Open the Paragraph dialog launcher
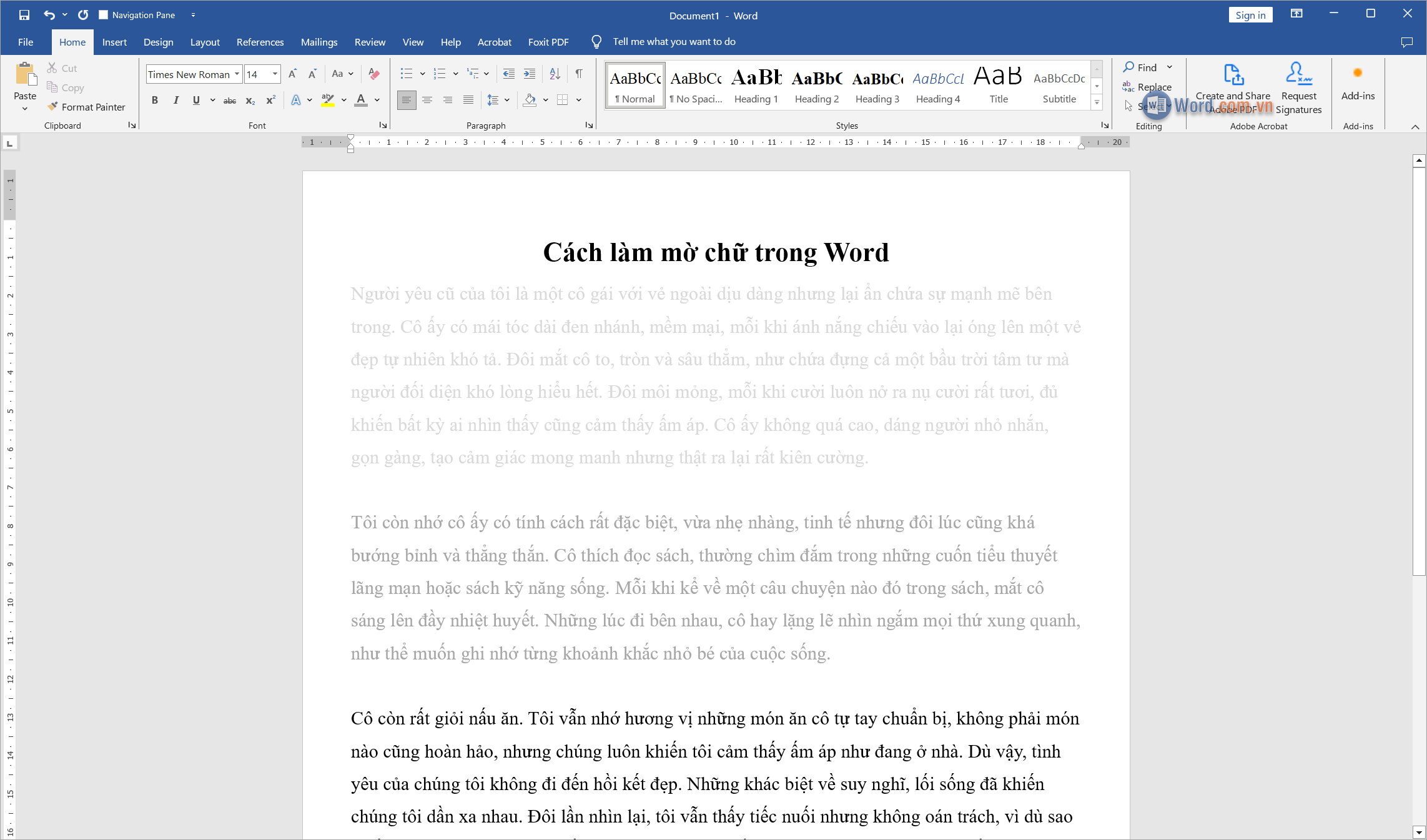The image size is (1427, 840). tap(589, 126)
